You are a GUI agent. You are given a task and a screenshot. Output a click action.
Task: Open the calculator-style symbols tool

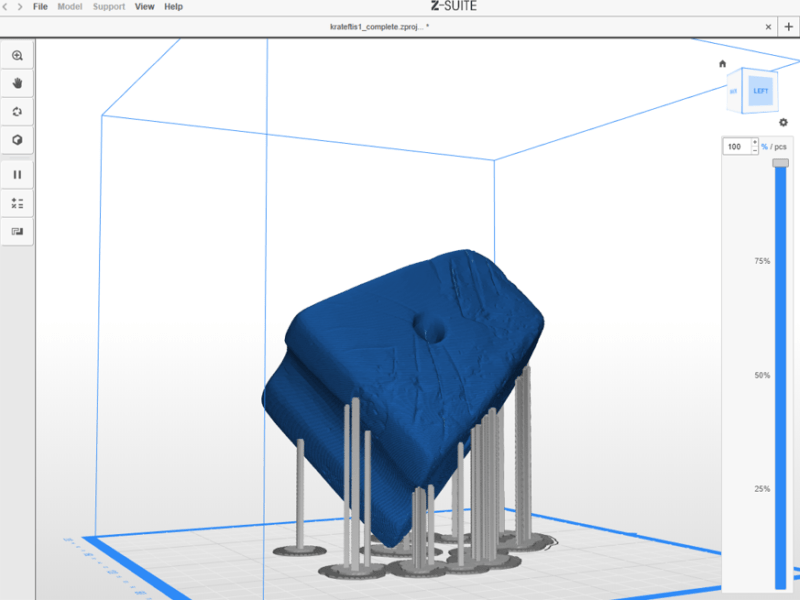(17, 203)
